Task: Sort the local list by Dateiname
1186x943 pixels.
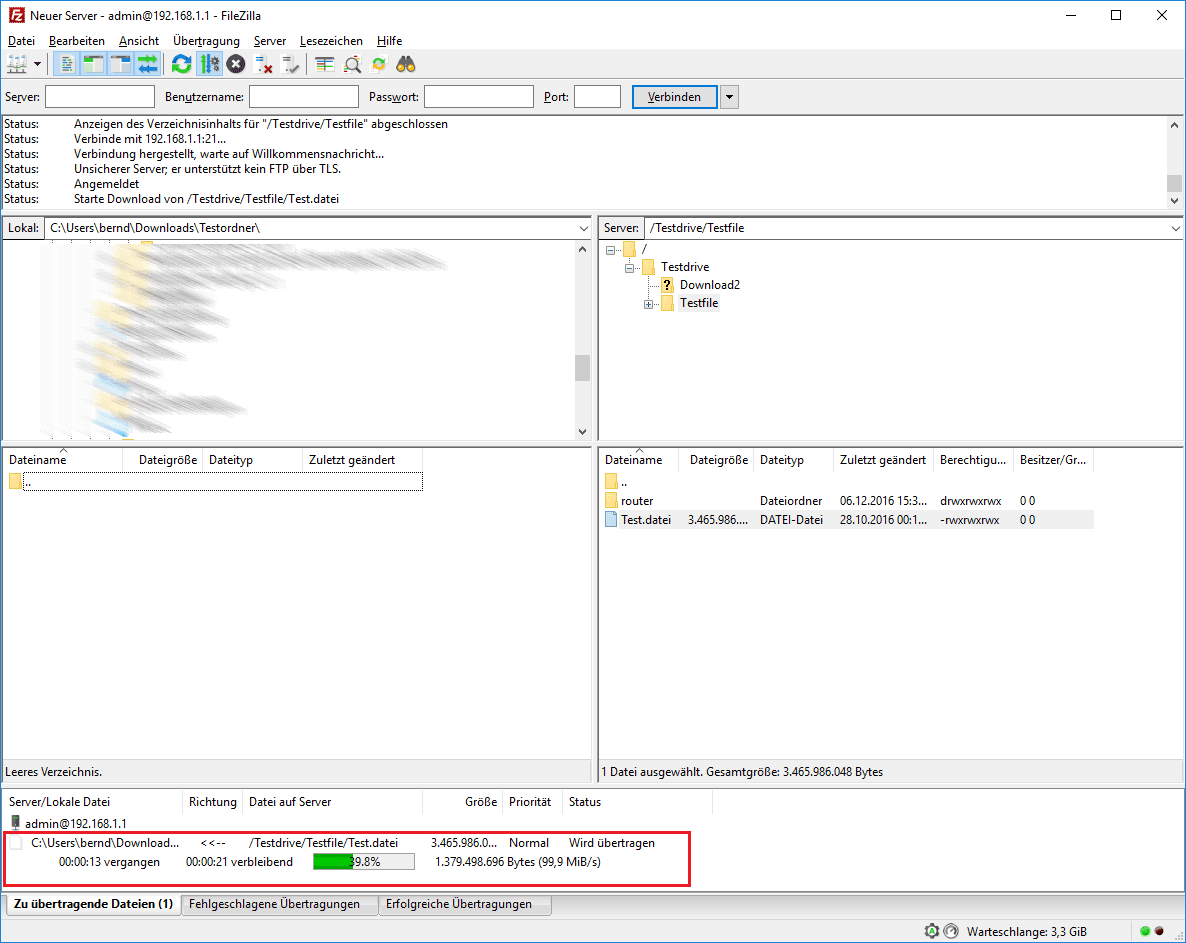Action: 64,460
